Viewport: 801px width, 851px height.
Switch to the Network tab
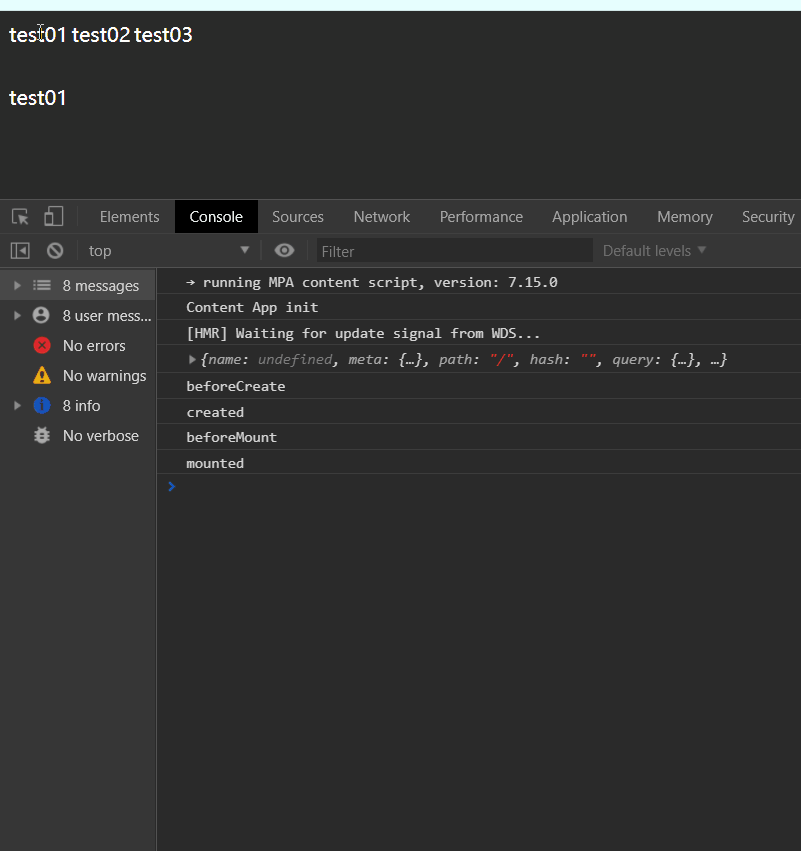click(x=382, y=217)
